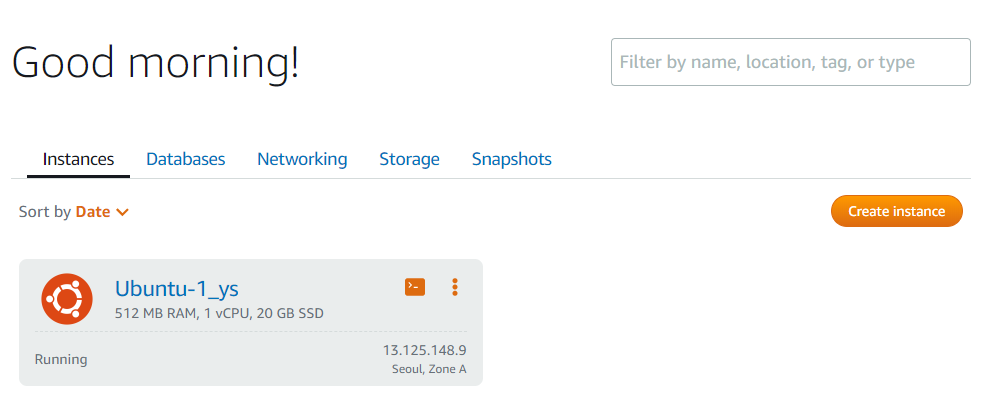995x406 pixels.
Task: Click the IP address 13.125.148.9
Action: 424,350
